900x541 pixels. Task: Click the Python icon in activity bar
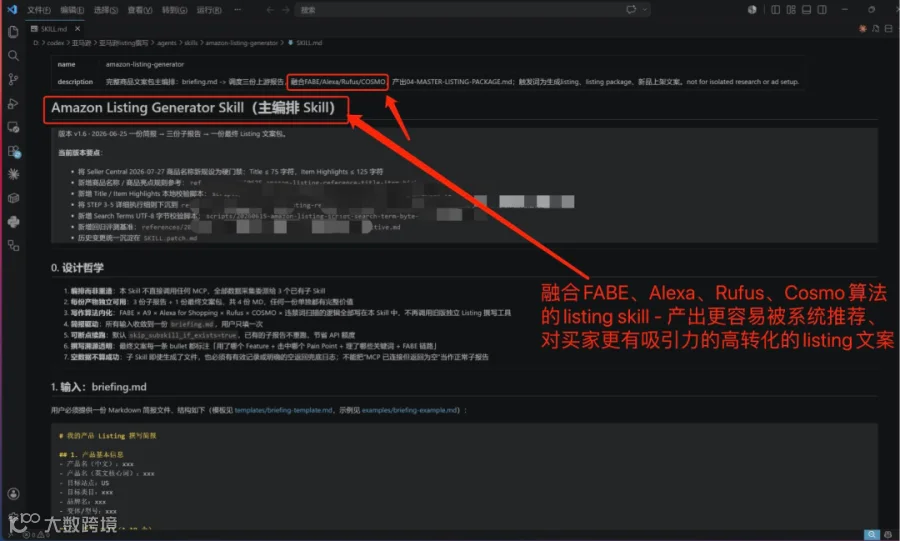(x=13, y=222)
